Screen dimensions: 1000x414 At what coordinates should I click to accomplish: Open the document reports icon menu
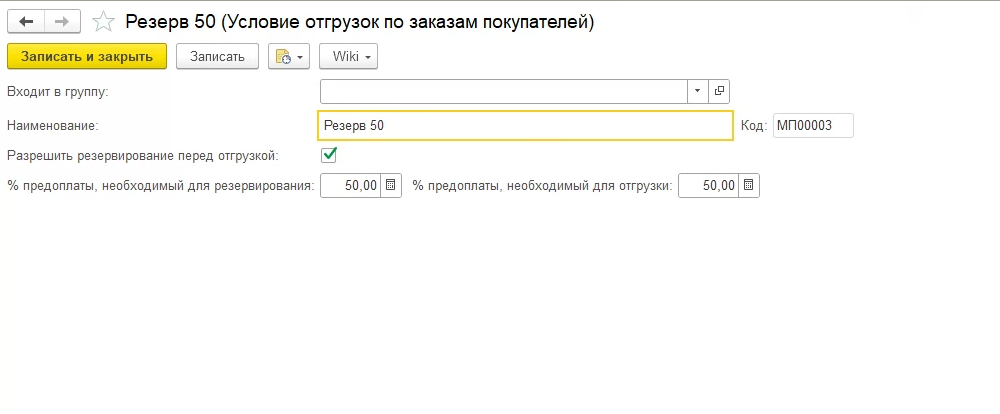(289, 56)
